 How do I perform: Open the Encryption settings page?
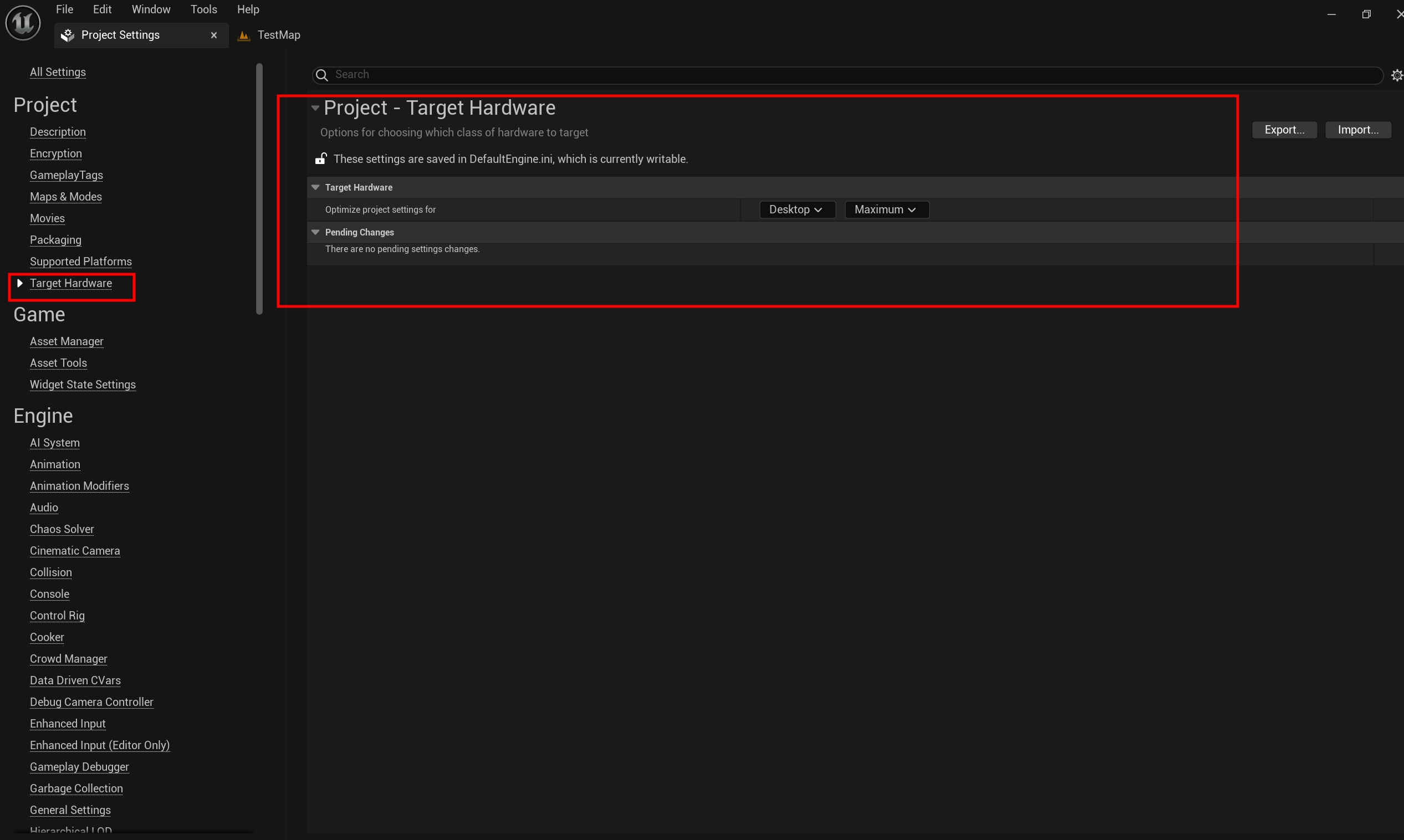[56, 153]
